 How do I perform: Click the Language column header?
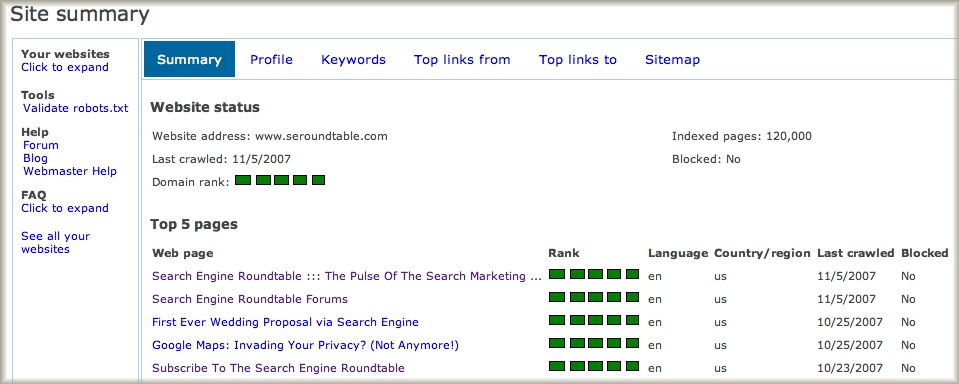click(678, 253)
